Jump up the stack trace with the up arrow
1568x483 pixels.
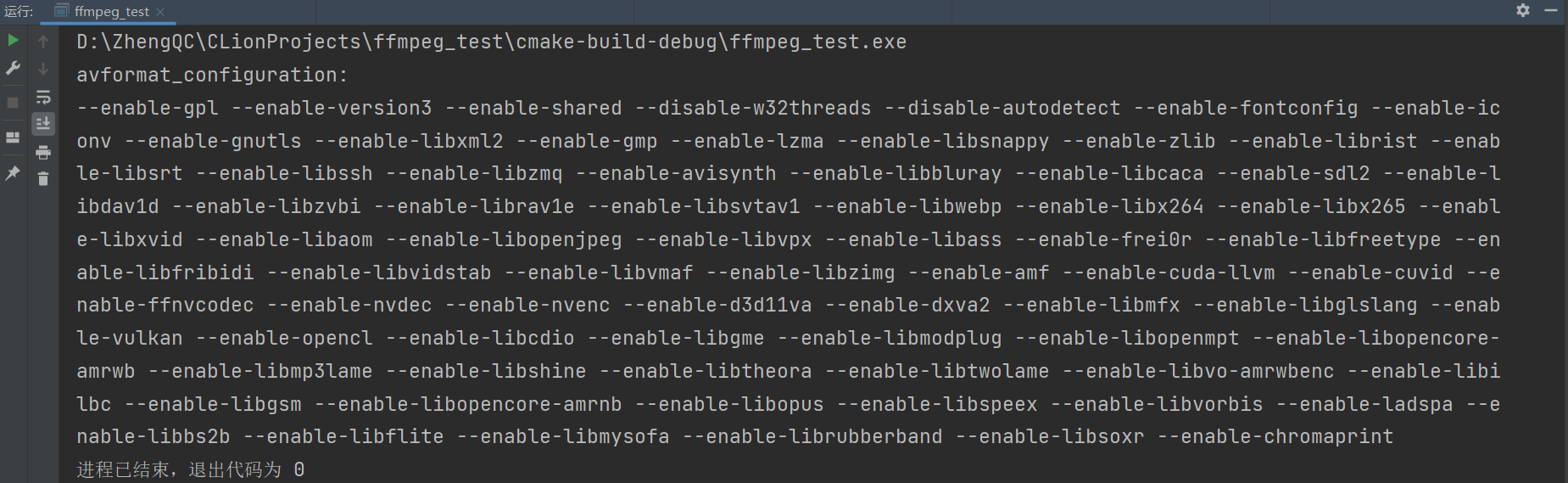pyautogui.click(x=43, y=42)
